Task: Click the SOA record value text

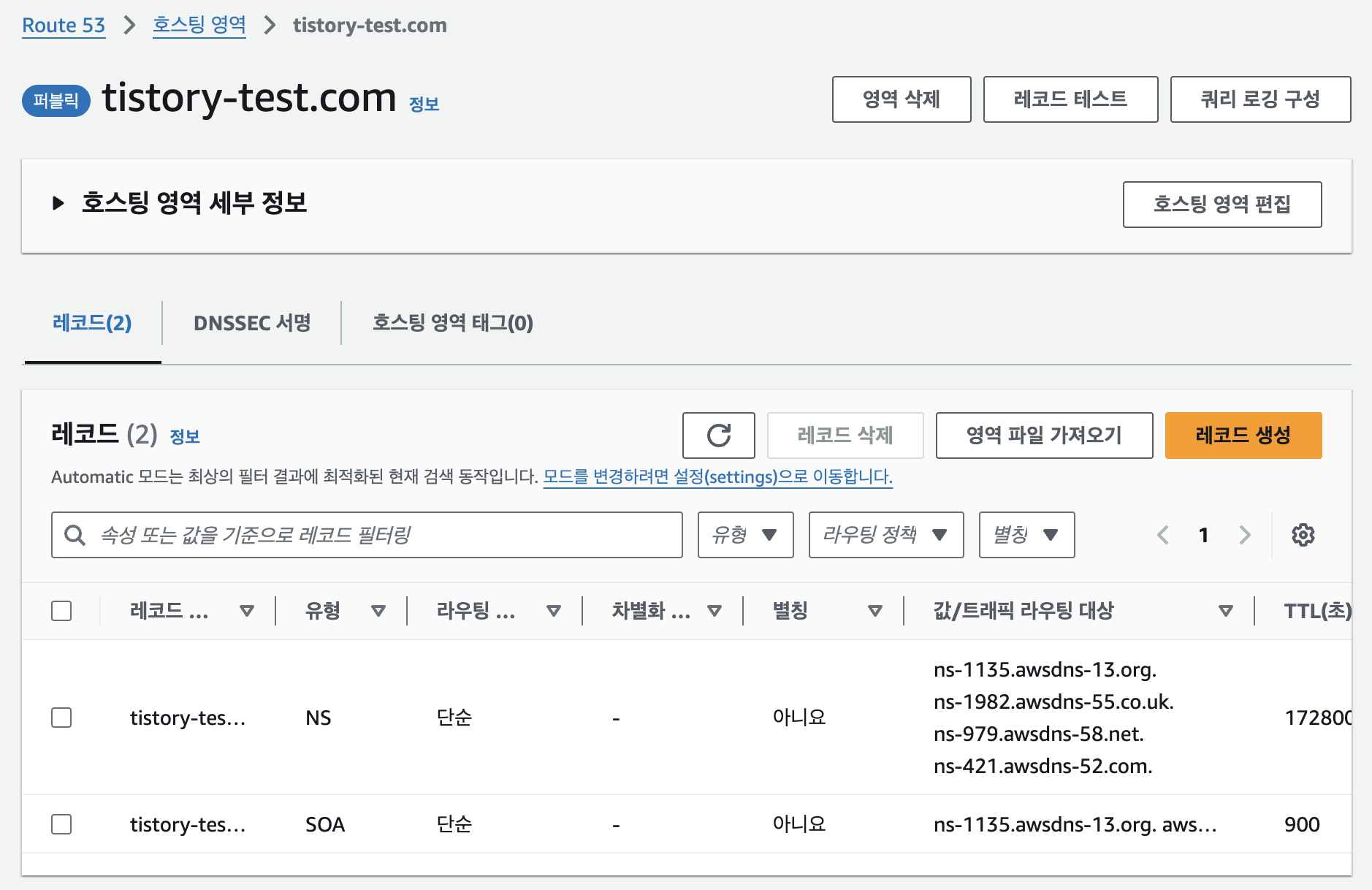Action: point(1075,824)
